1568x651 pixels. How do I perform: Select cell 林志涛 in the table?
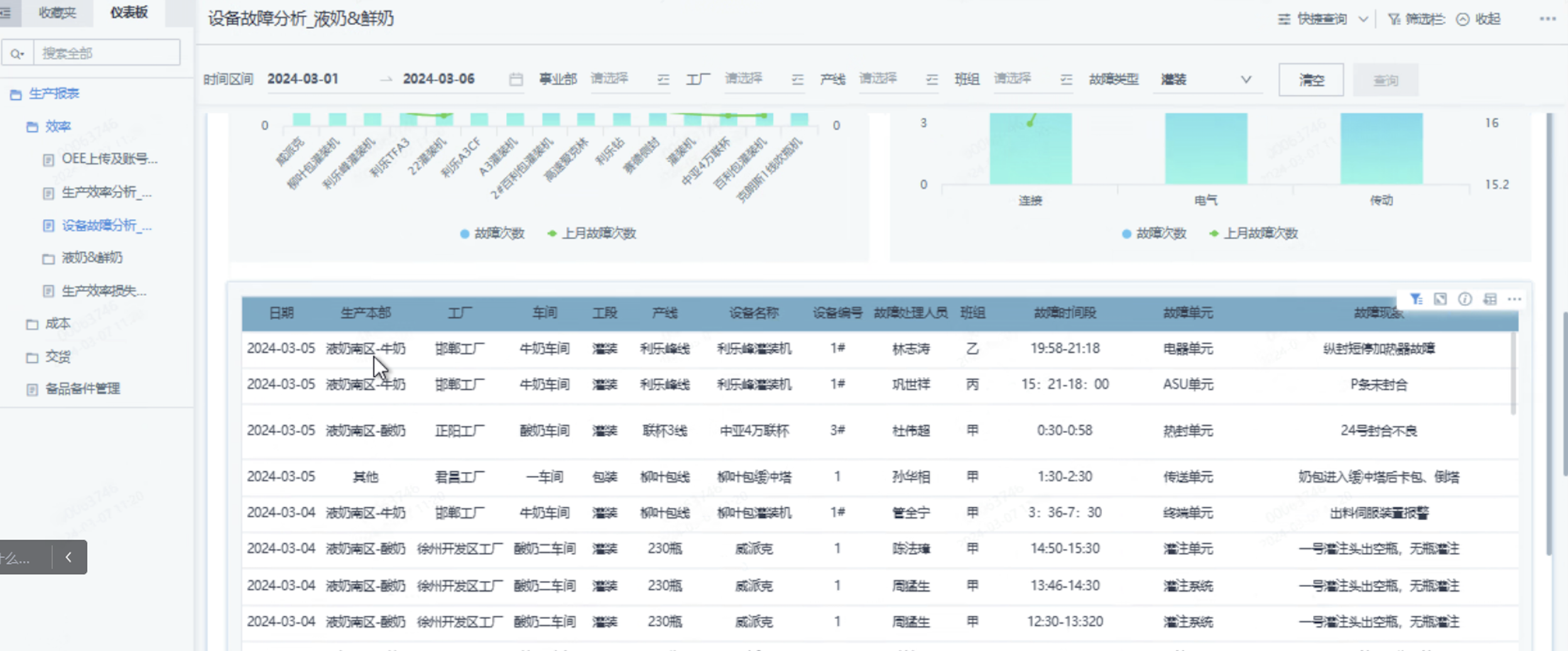(910, 349)
